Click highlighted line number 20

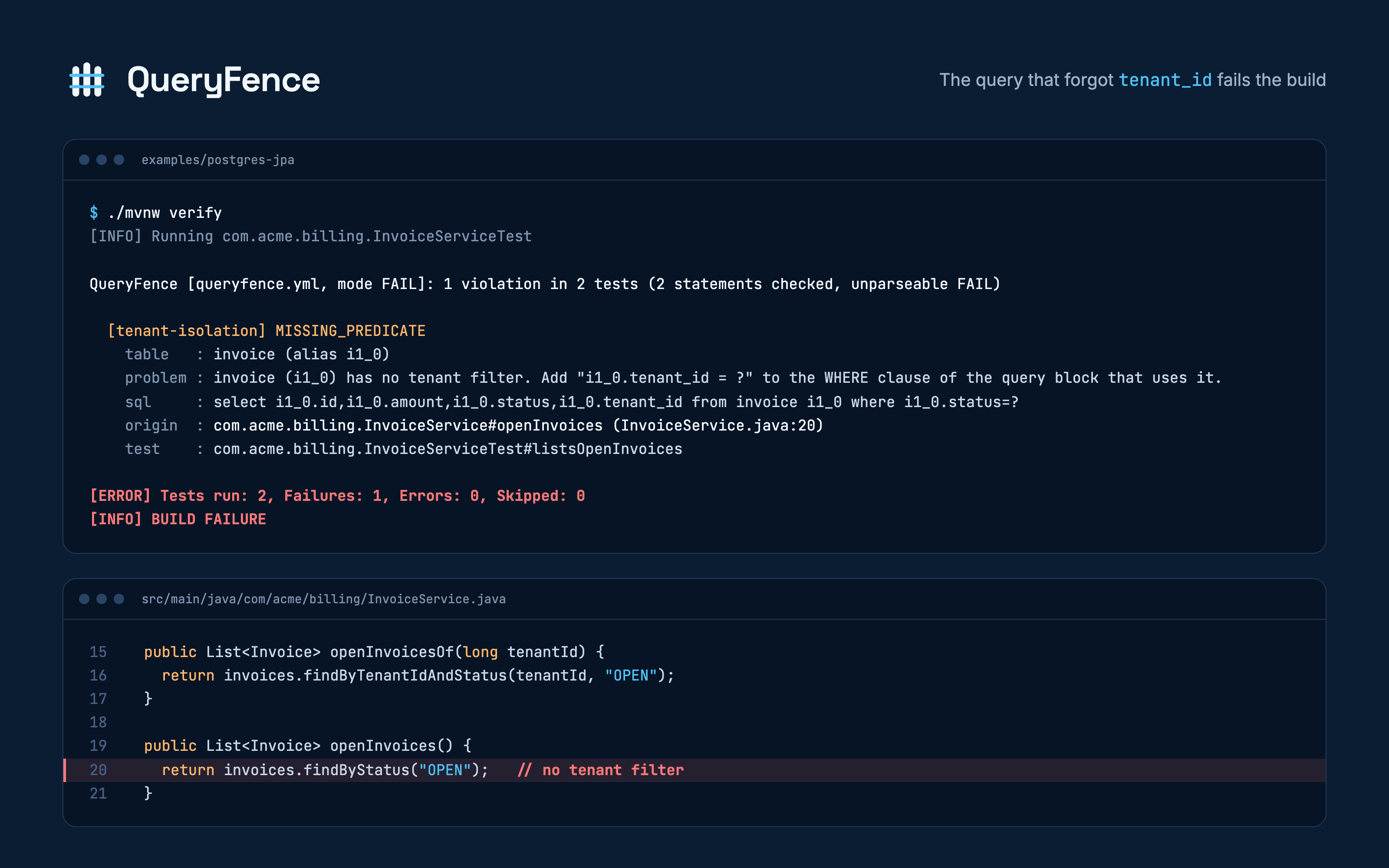(x=98, y=770)
